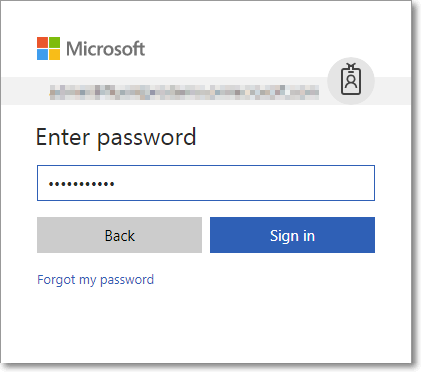Click the Microsoft wordmark text
Viewport: 421px width, 372px height.
(106, 49)
